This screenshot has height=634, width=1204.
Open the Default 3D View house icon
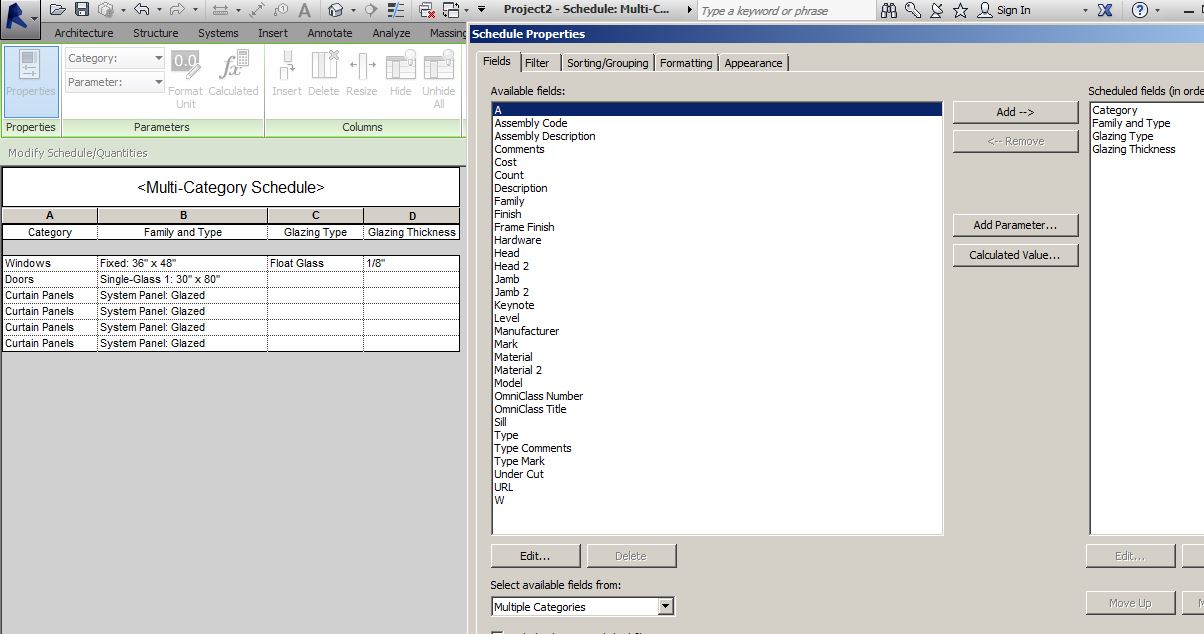pyautogui.click(x=335, y=10)
